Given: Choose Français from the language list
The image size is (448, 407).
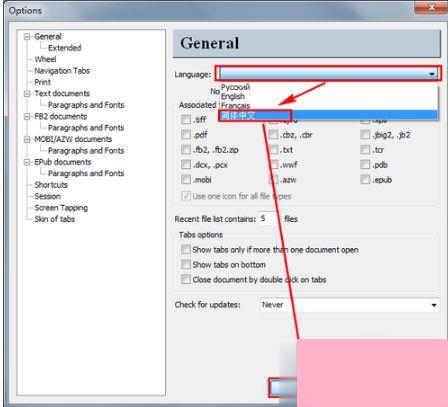Looking at the screenshot, I should (235, 106).
